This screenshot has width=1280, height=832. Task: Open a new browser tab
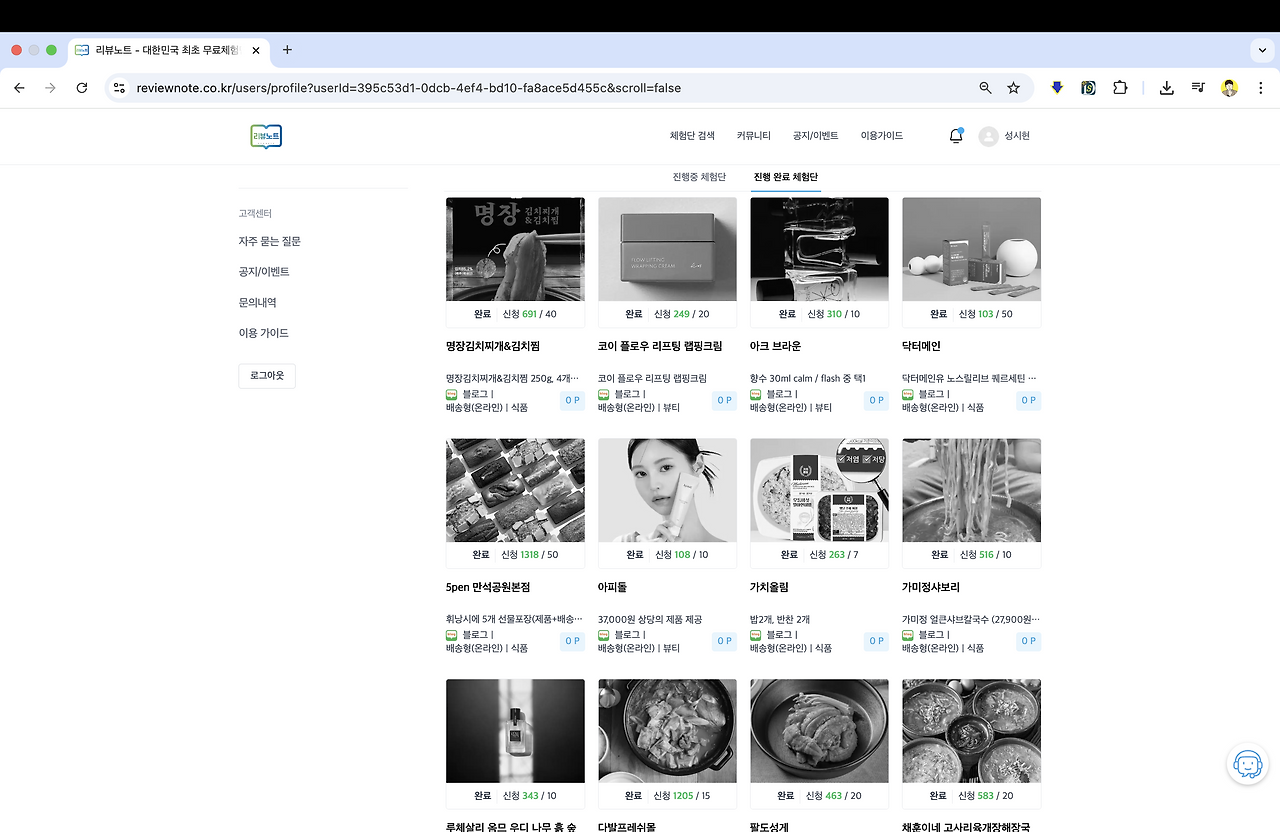(x=287, y=50)
